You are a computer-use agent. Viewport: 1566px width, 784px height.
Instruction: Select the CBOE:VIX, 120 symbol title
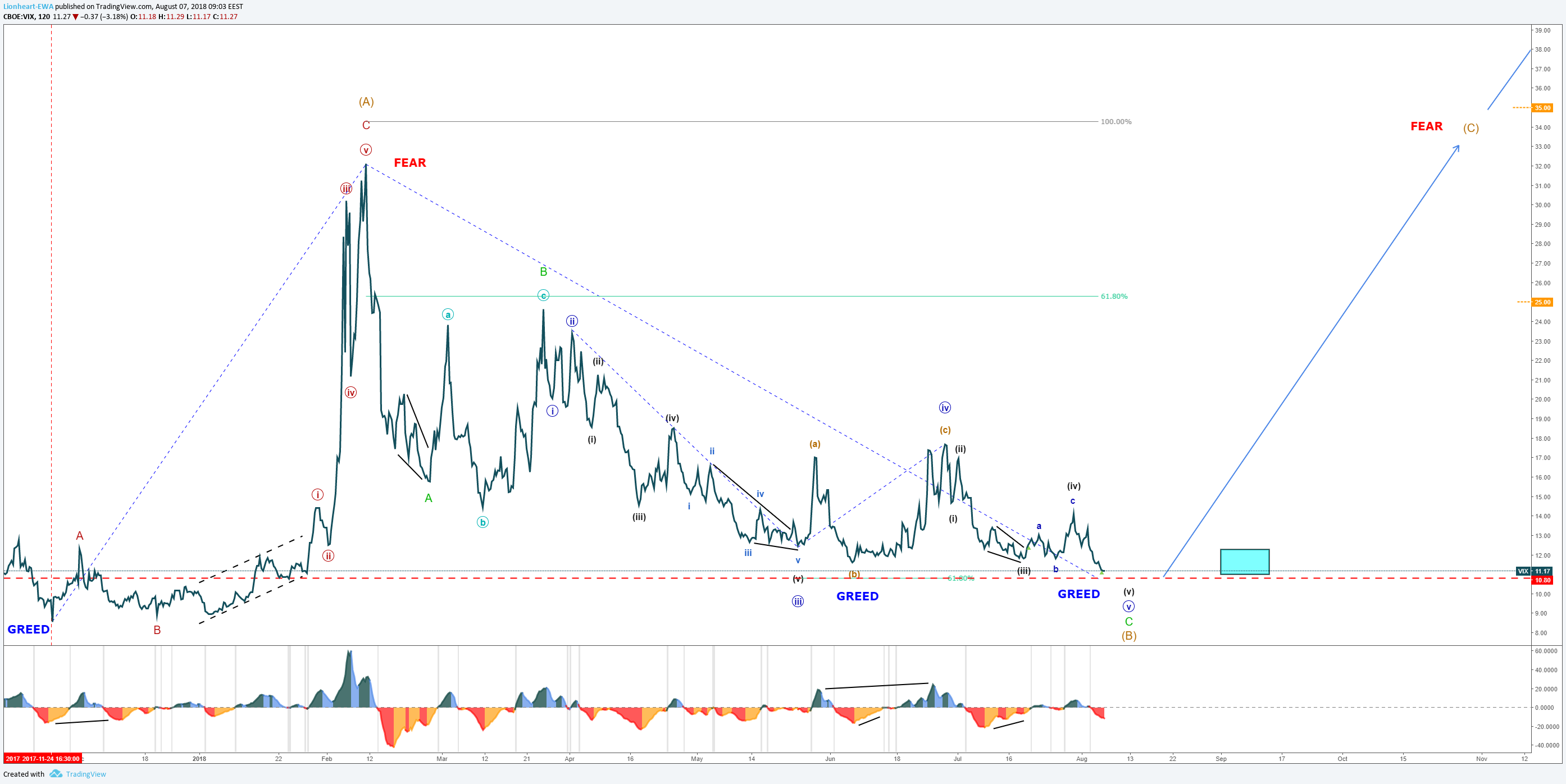(x=27, y=17)
